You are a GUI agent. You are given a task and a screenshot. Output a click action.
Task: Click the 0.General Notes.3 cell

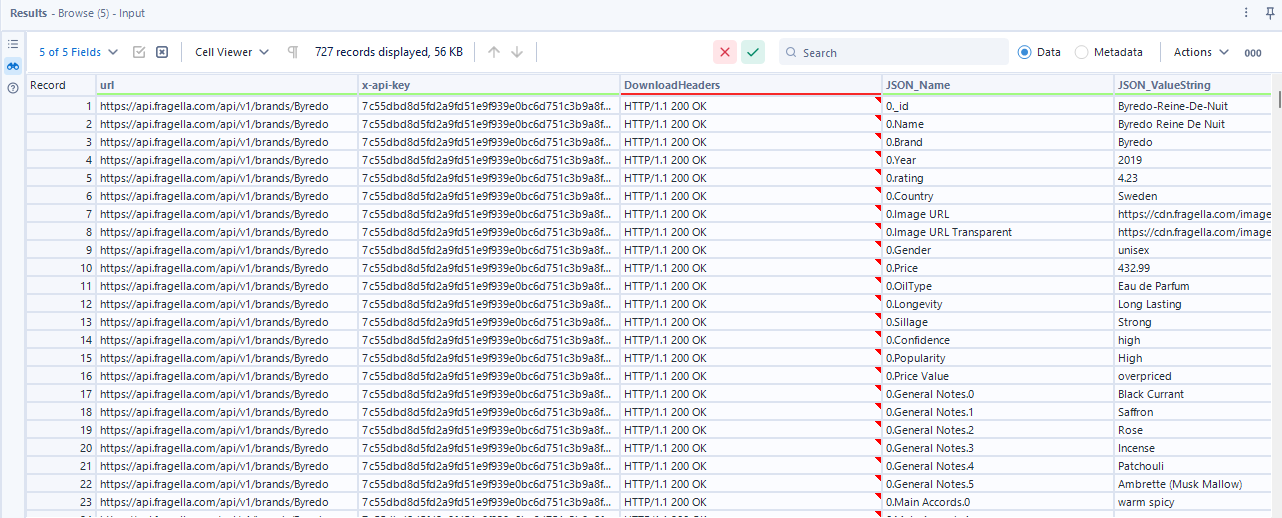[998, 448]
